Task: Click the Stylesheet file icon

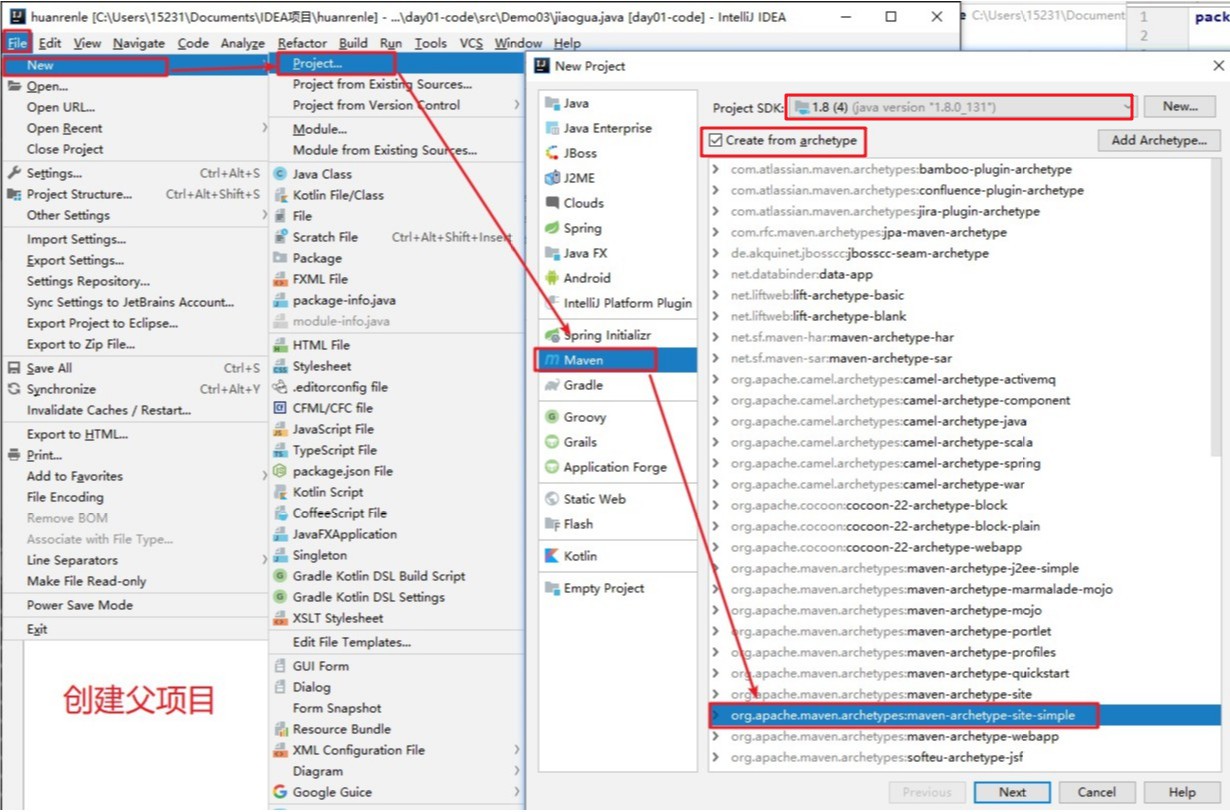Action: (x=280, y=366)
